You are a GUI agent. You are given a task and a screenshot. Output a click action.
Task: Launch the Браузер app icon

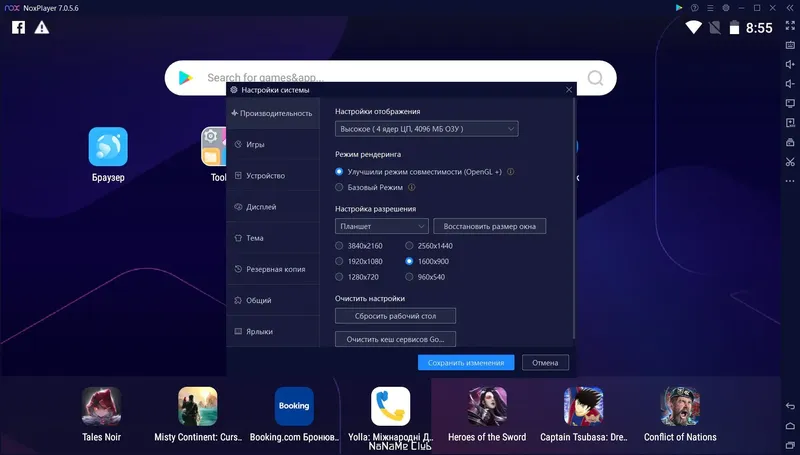tap(108, 146)
